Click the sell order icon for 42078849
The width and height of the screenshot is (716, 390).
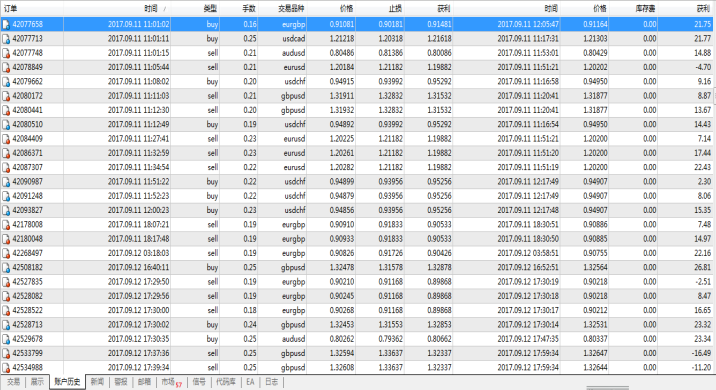pos(6,68)
